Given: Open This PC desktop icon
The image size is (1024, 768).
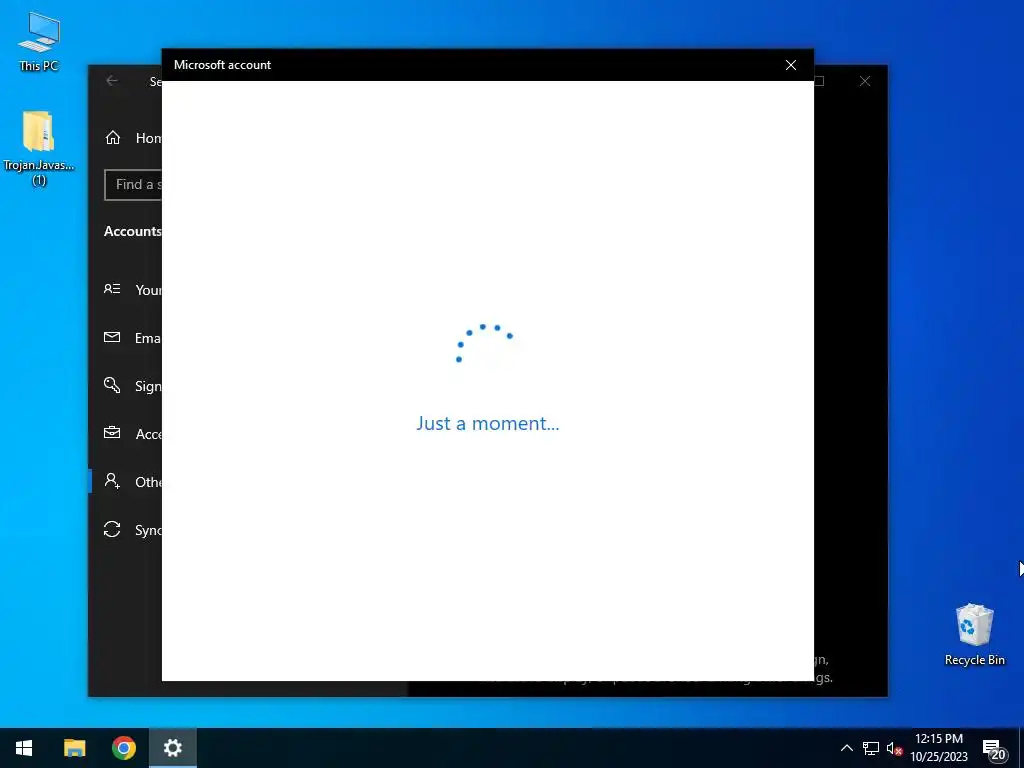Looking at the screenshot, I should tap(39, 40).
